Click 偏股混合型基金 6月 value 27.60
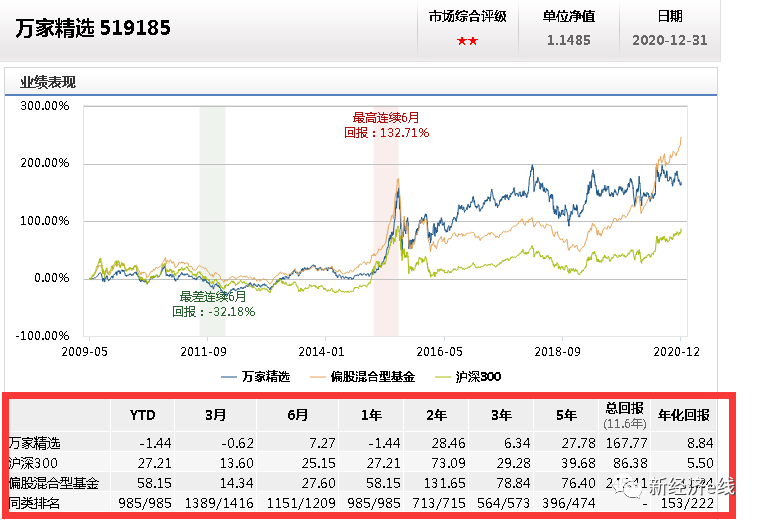The height and width of the screenshot is (520, 760). pyautogui.click(x=319, y=483)
